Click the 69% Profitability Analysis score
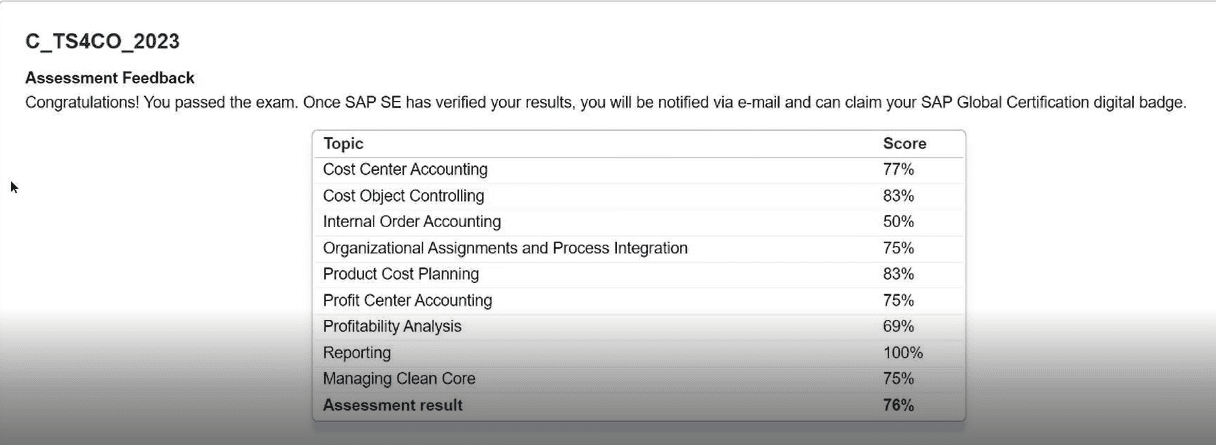This screenshot has width=1216, height=445. [x=898, y=326]
